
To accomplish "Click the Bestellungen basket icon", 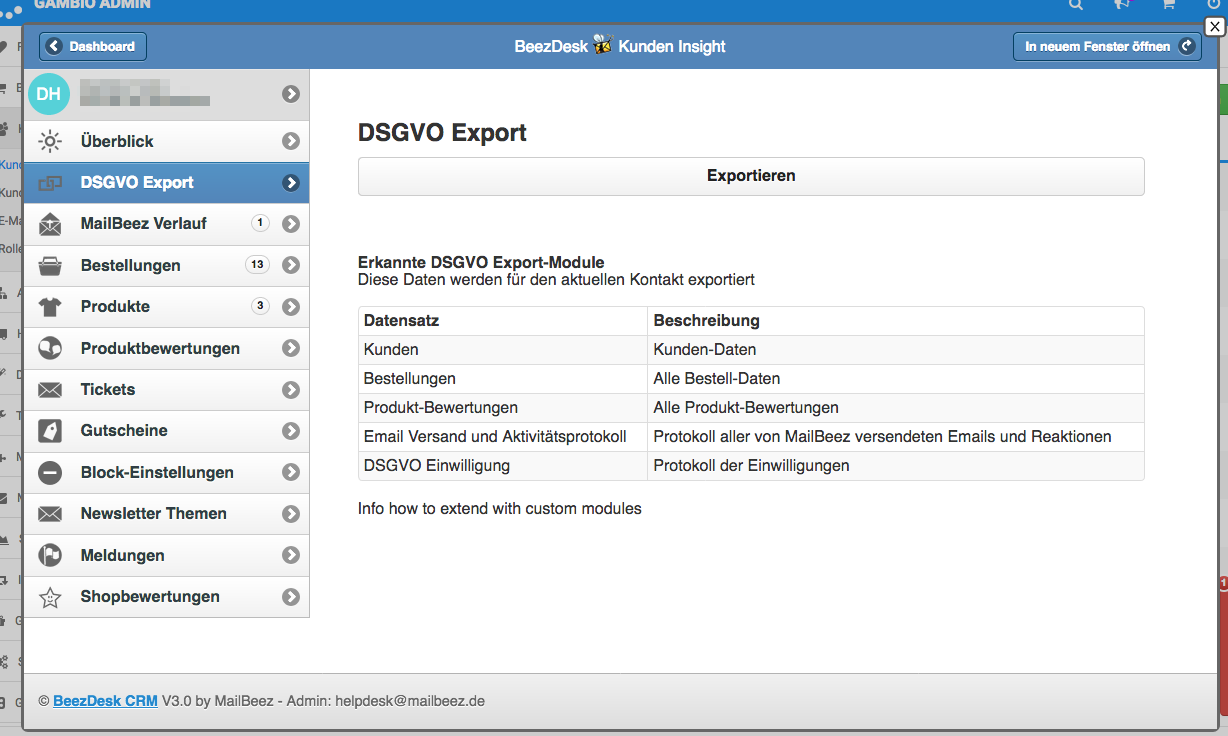I will [x=50, y=266].
